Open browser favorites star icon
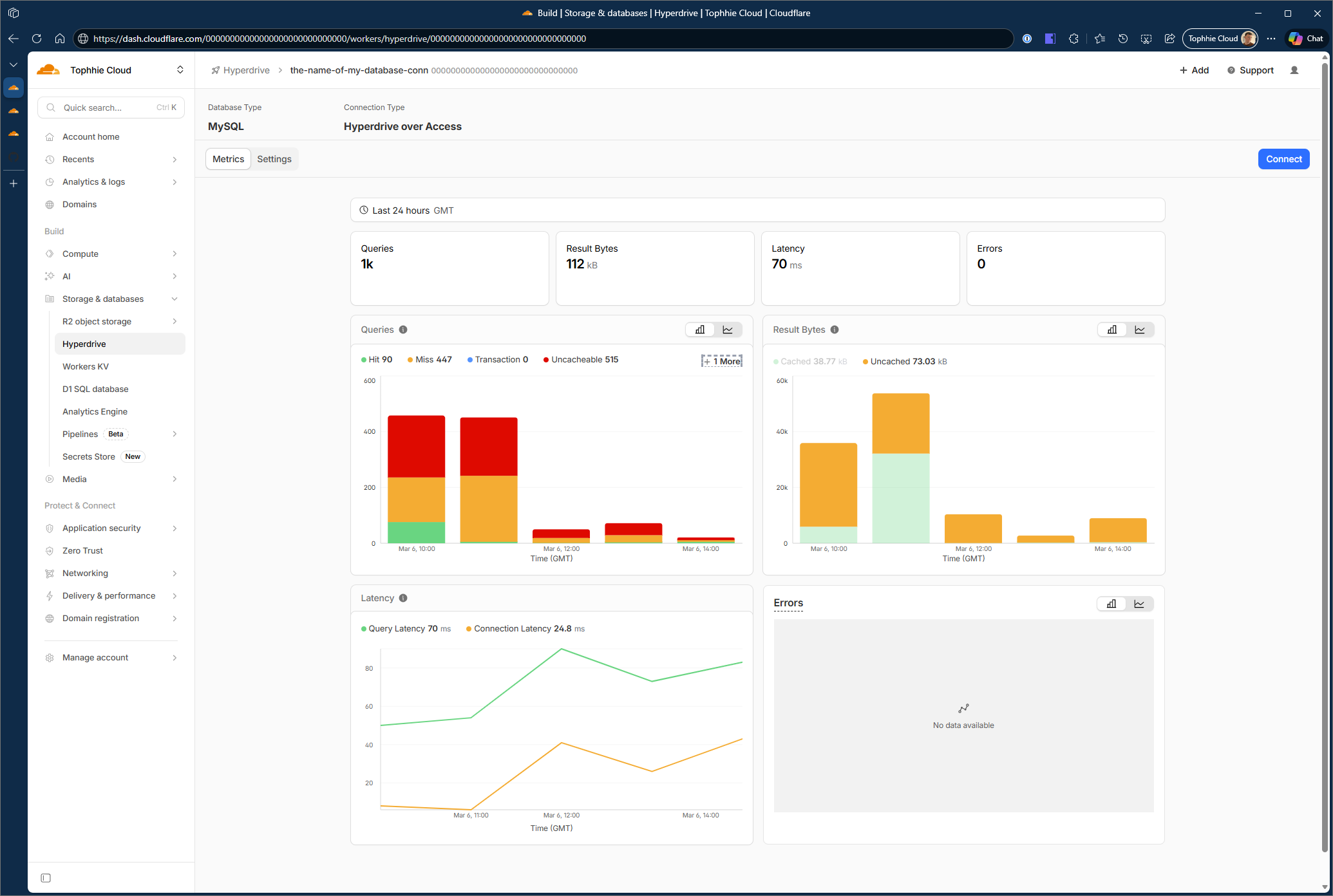The height and width of the screenshot is (896, 1333). pos(1099,39)
